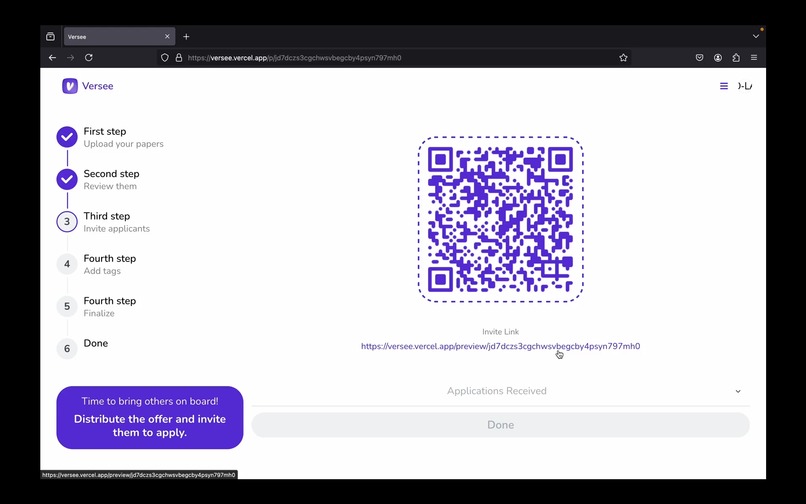Click the browser forward arrow
806x504 pixels.
[x=70, y=58]
